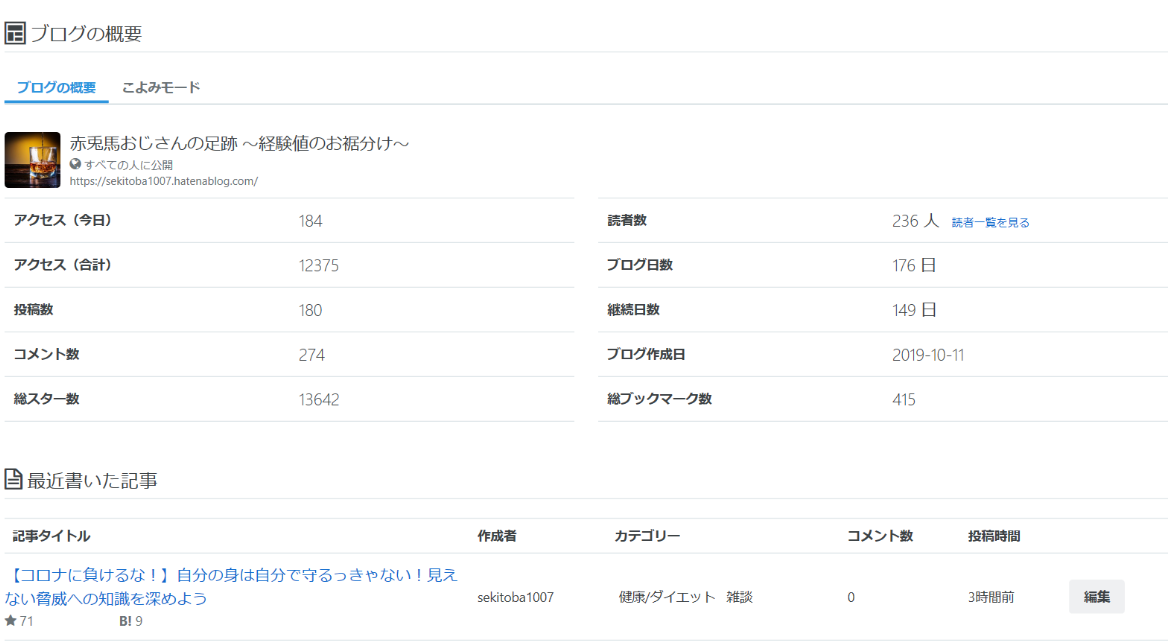Click the author name sekitoba1007
This screenshot has height=643, width=1169.
pos(515,597)
